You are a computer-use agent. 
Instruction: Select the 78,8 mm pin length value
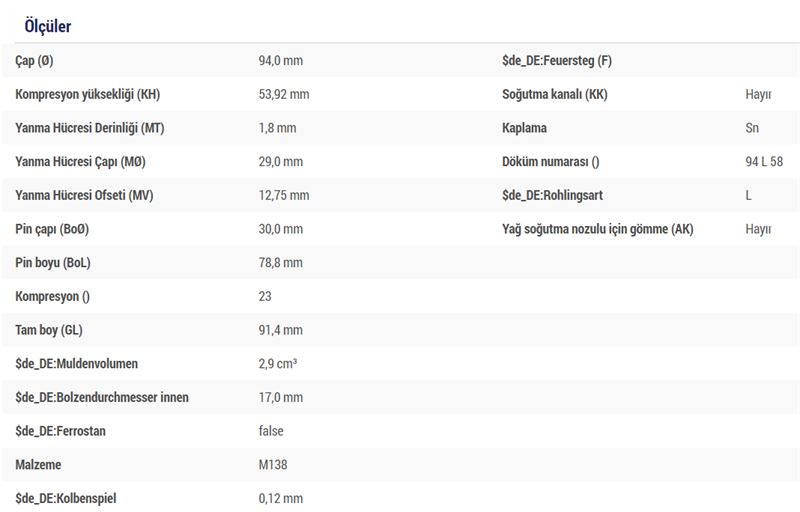click(280, 263)
